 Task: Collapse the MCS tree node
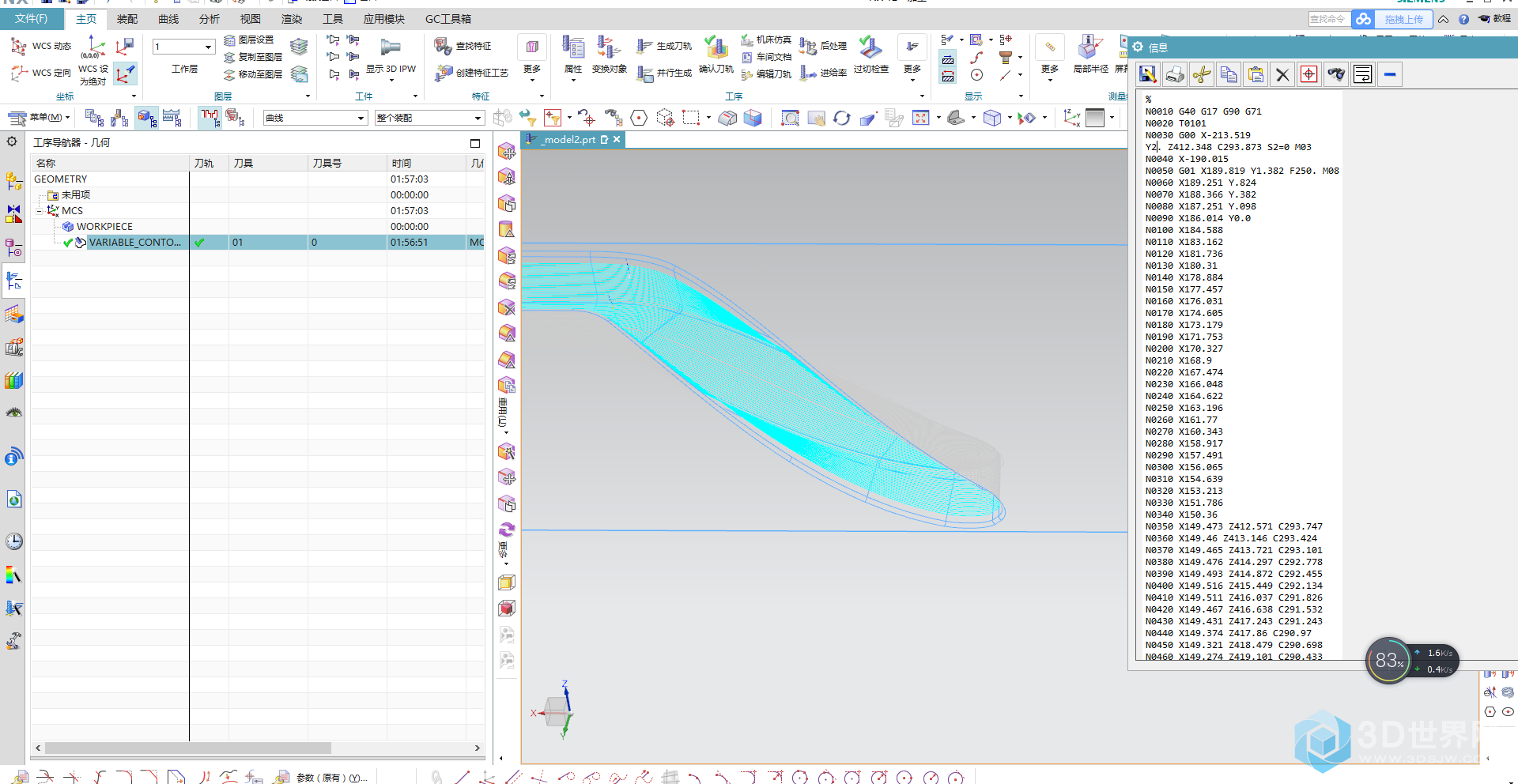[x=40, y=211]
